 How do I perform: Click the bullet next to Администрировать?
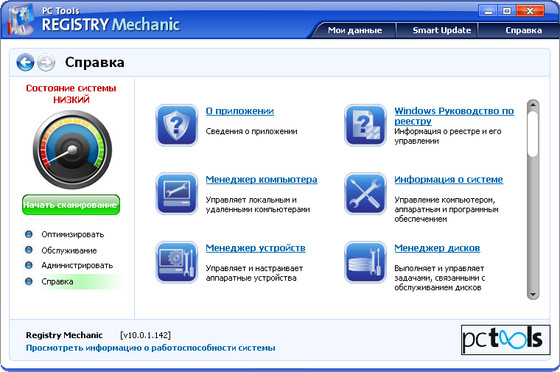point(29,265)
